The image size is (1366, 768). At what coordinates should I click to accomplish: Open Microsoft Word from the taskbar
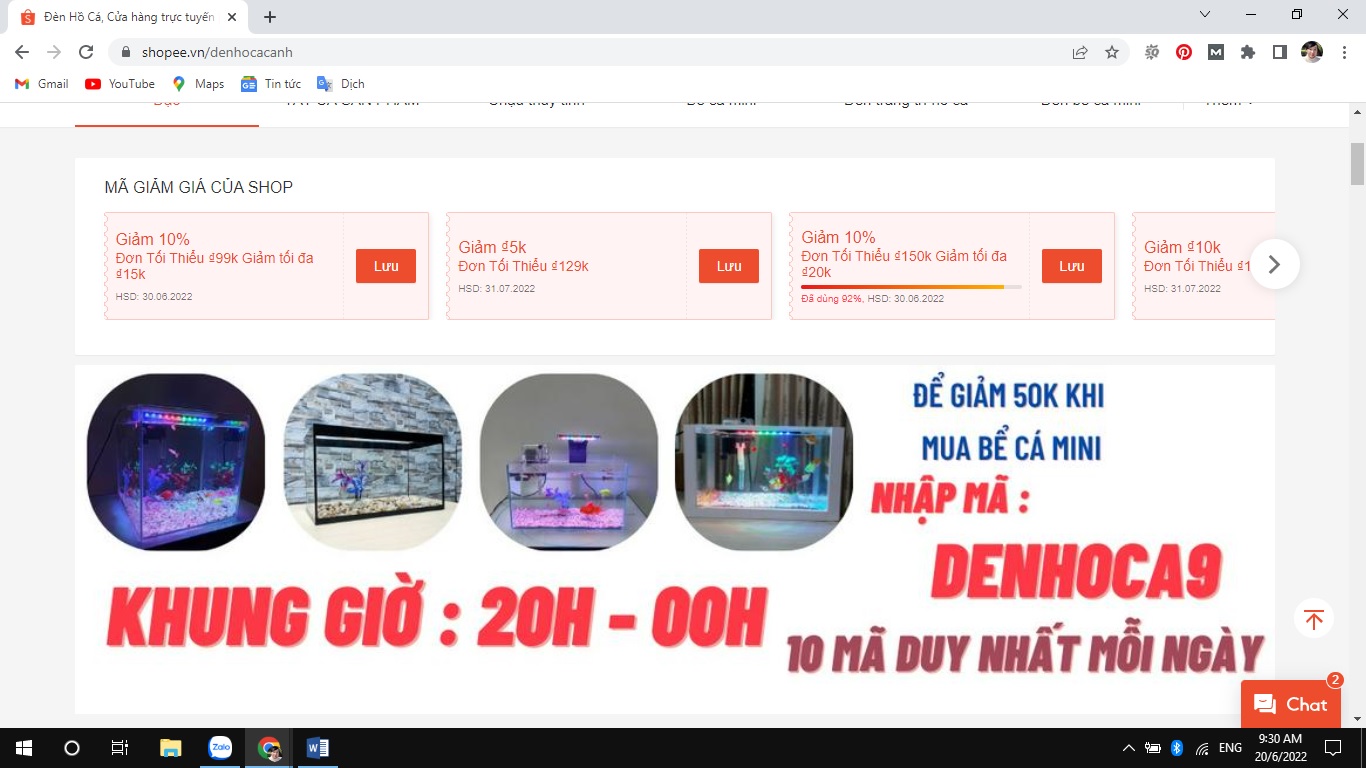(x=318, y=748)
